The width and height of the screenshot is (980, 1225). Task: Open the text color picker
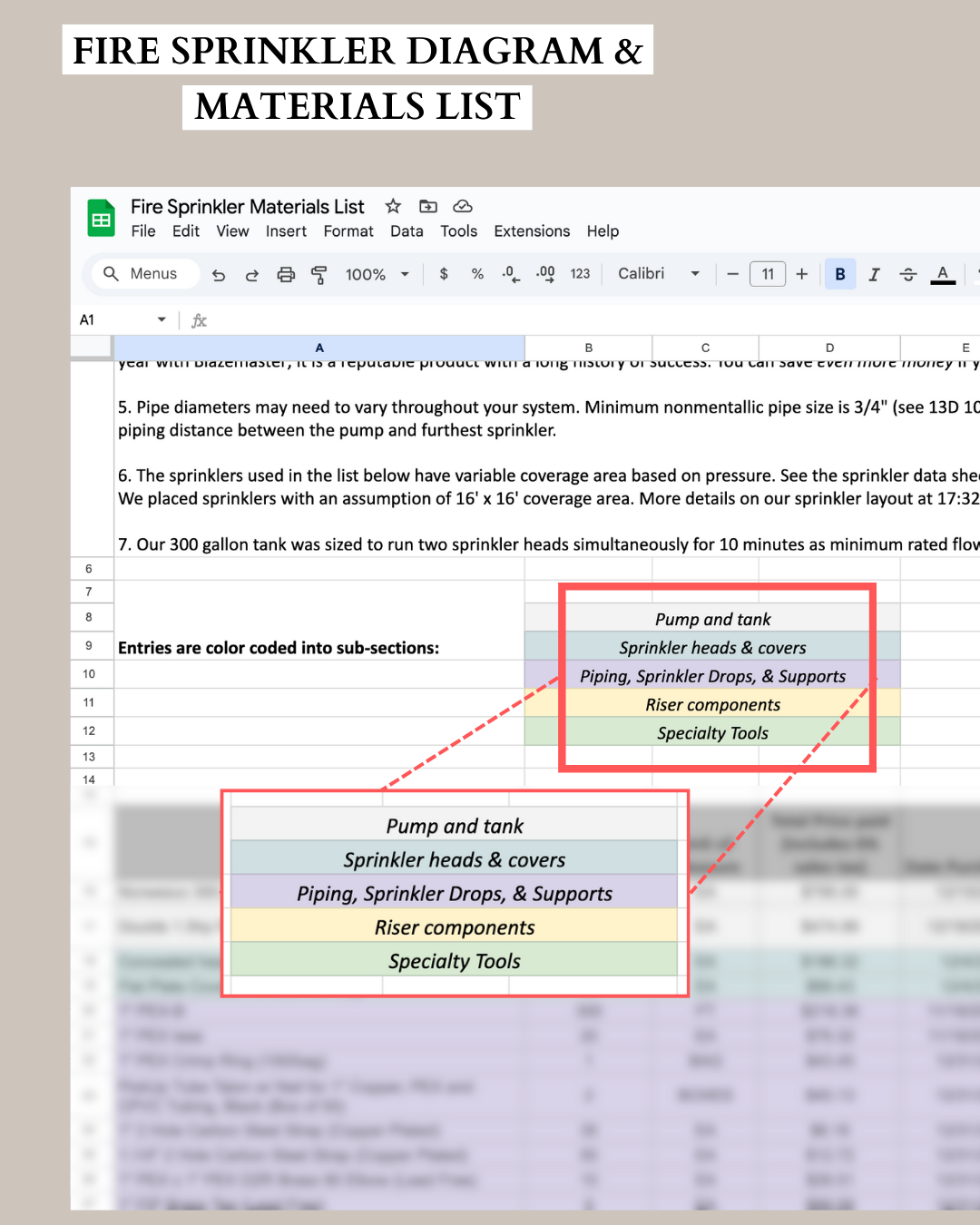coord(943,274)
